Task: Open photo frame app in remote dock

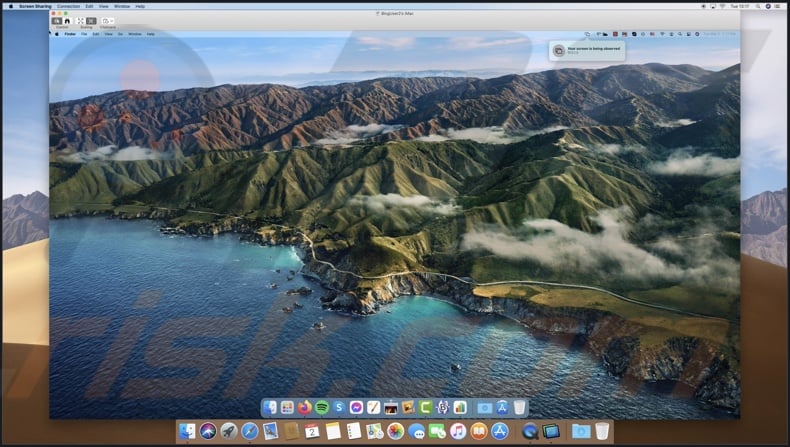Action: tap(408, 407)
